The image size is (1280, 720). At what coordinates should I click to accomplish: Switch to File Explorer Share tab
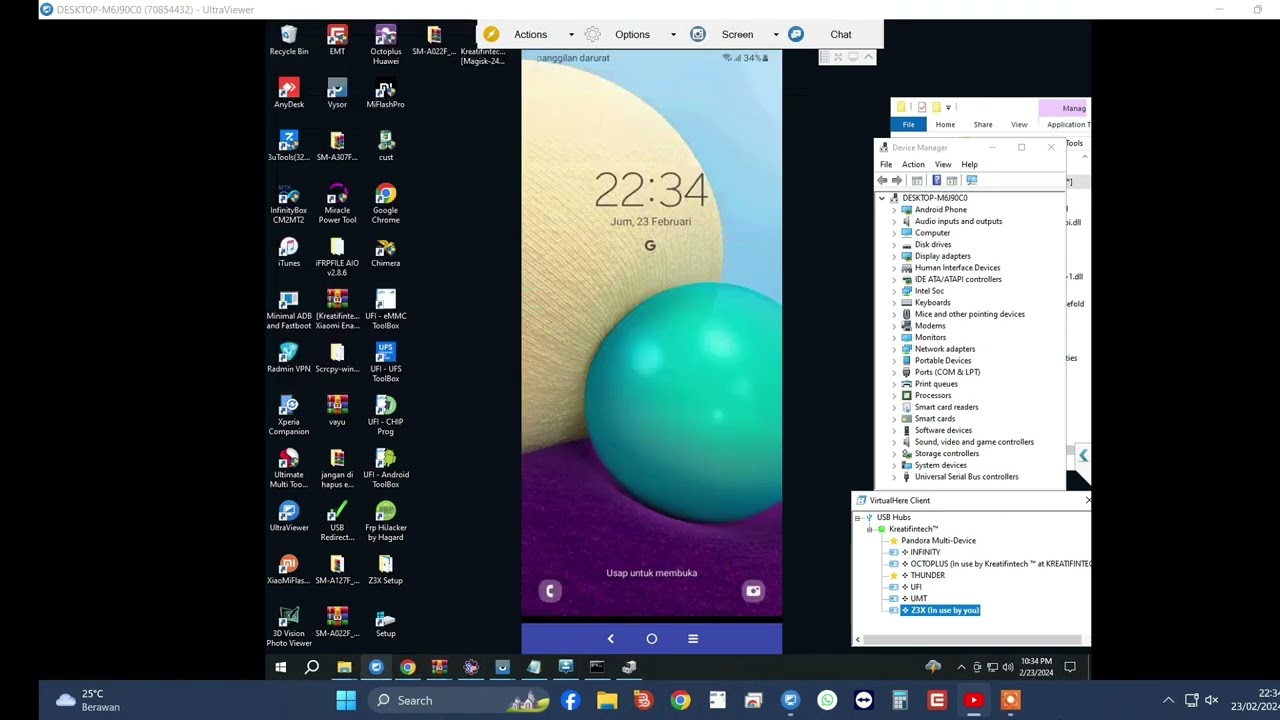point(983,124)
